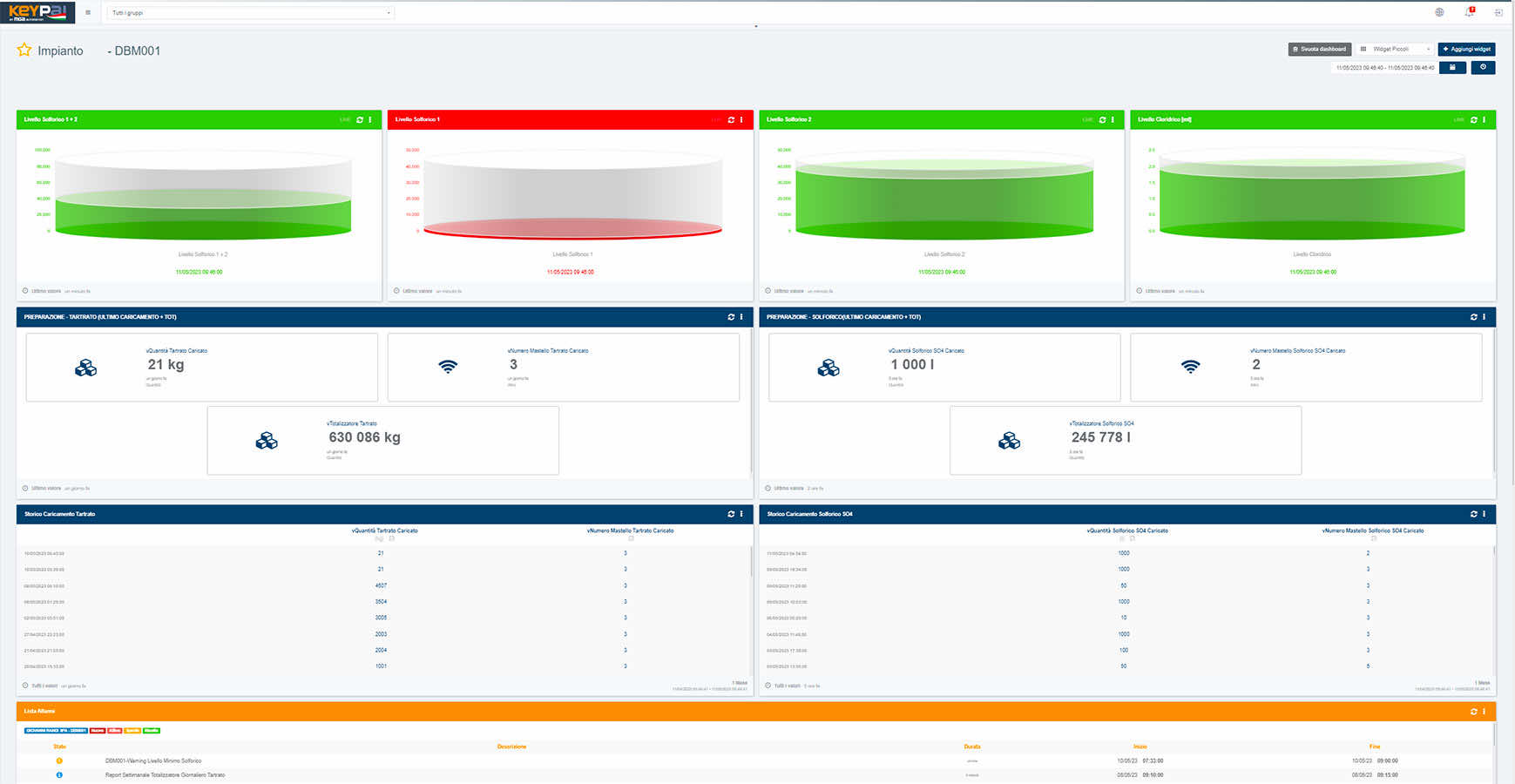The width and height of the screenshot is (1515, 784).
Task: Click boxes icon in vTotalizzatore Solforico SO4 card
Action: pos(1009,441)
